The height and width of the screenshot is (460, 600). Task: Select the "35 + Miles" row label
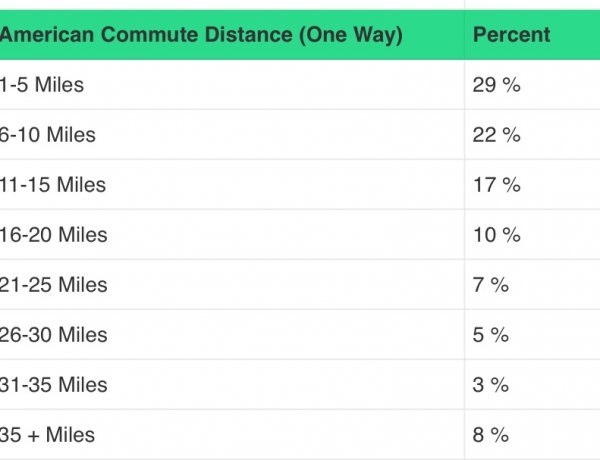tap(48, 435)
